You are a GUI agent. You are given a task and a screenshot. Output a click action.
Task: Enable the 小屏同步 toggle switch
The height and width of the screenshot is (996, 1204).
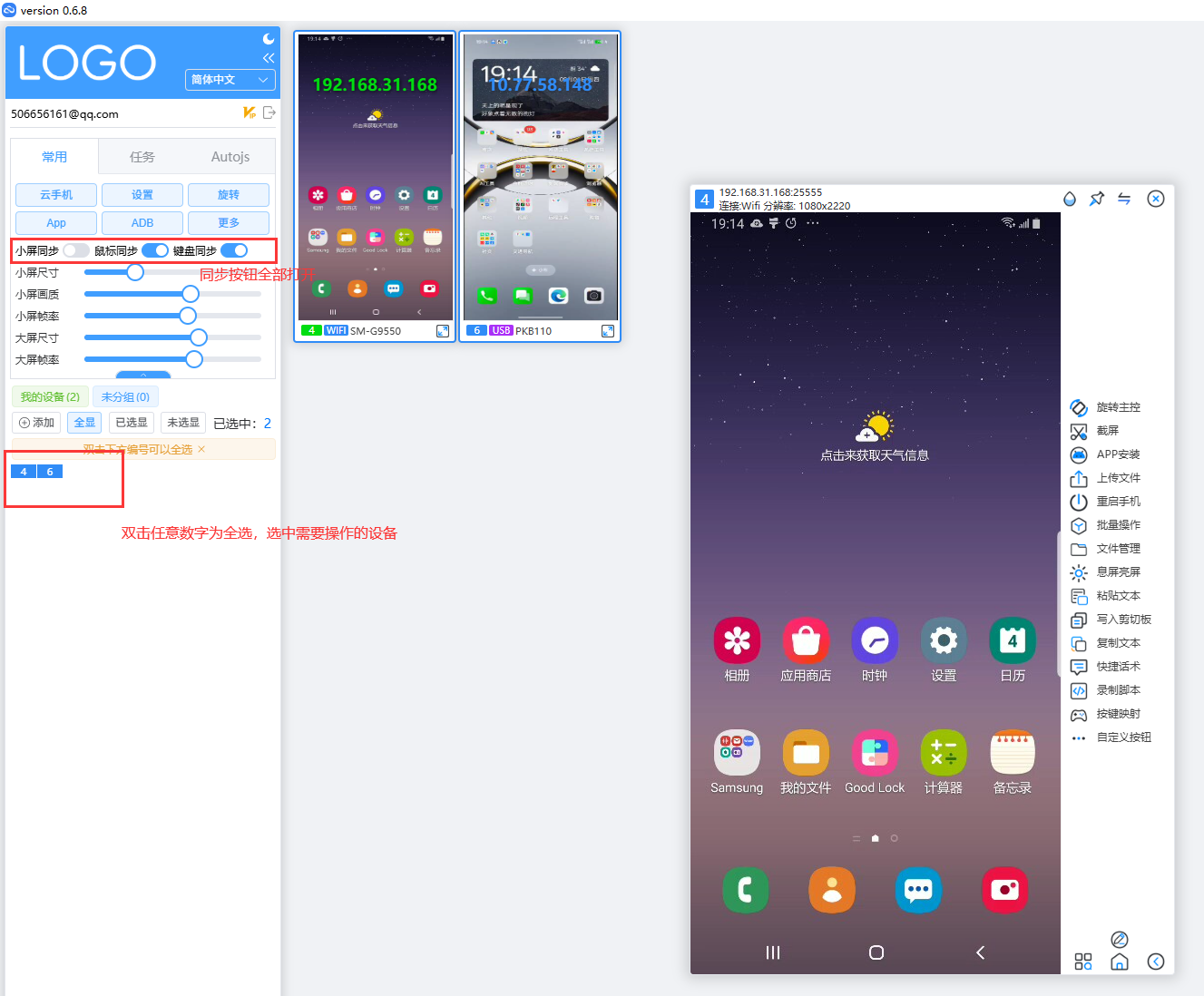point(76,250)
